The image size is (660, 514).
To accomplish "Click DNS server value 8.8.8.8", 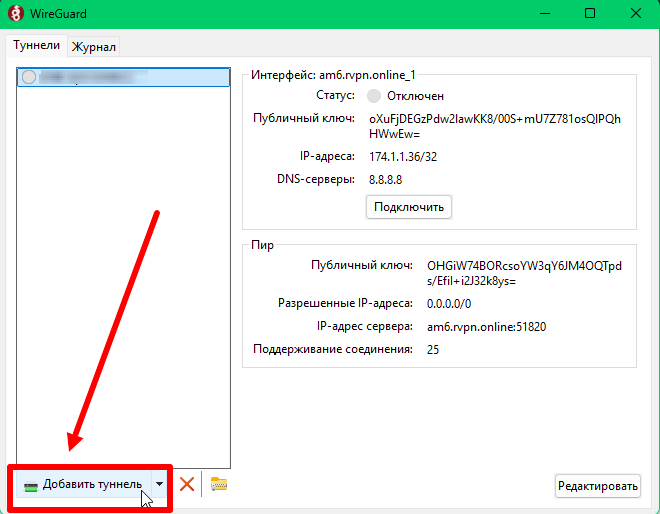I will click(385, 180).
